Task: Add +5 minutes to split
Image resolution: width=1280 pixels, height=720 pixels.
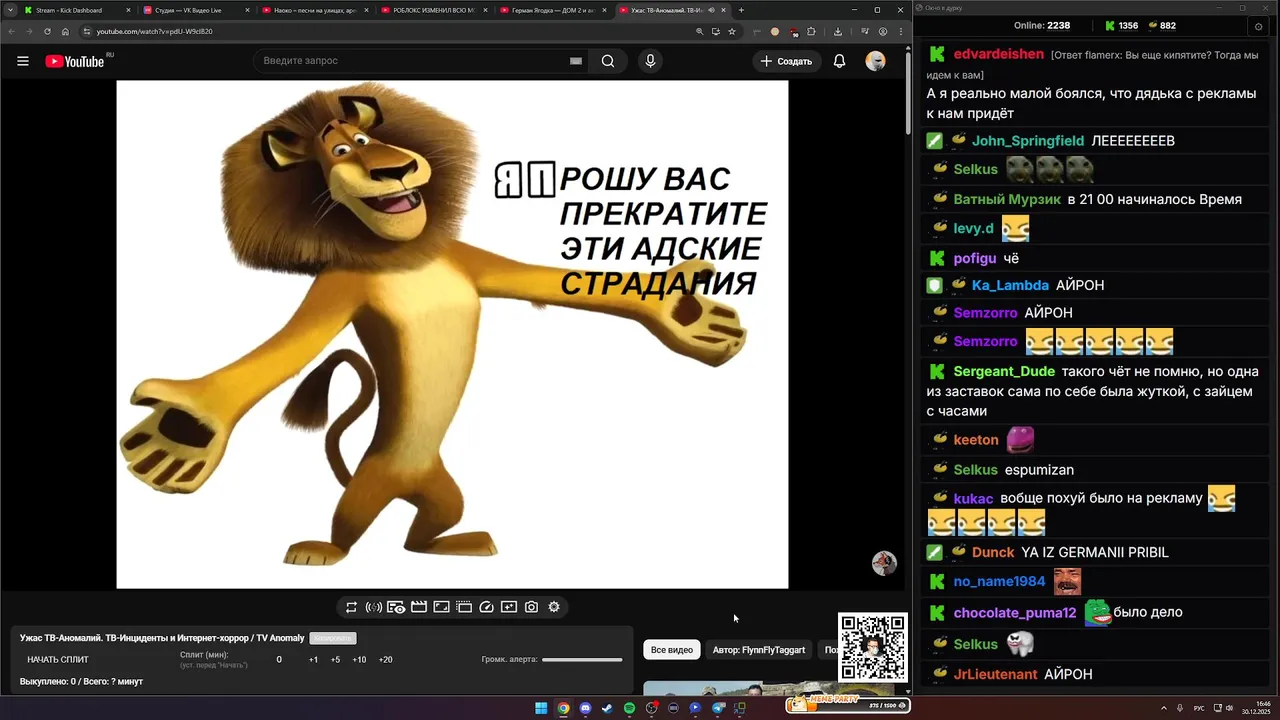Action: point(335,660)
